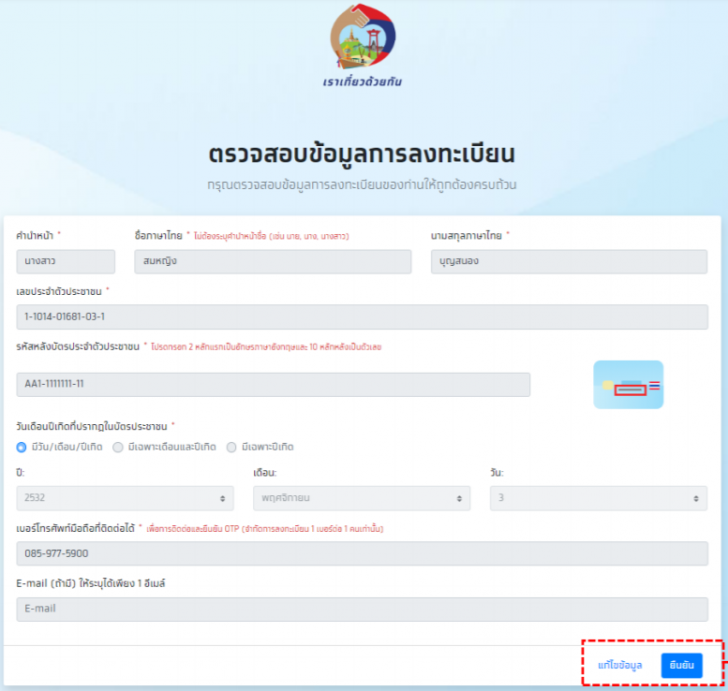Open the month dropdown showing พฤศจิกายน
Screen dimensions: 728x691
pyautogui.click(x=362, y=498)
